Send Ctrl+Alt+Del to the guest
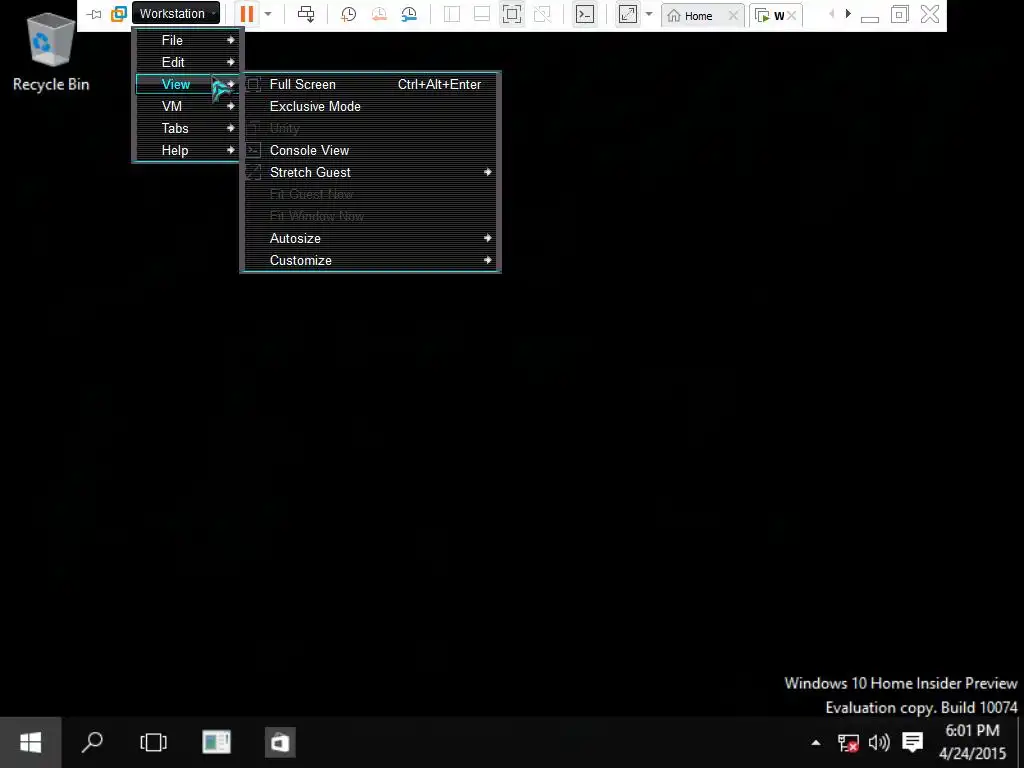The width and height of the screenshot is (1024, 768). click(x=306, y=14)
